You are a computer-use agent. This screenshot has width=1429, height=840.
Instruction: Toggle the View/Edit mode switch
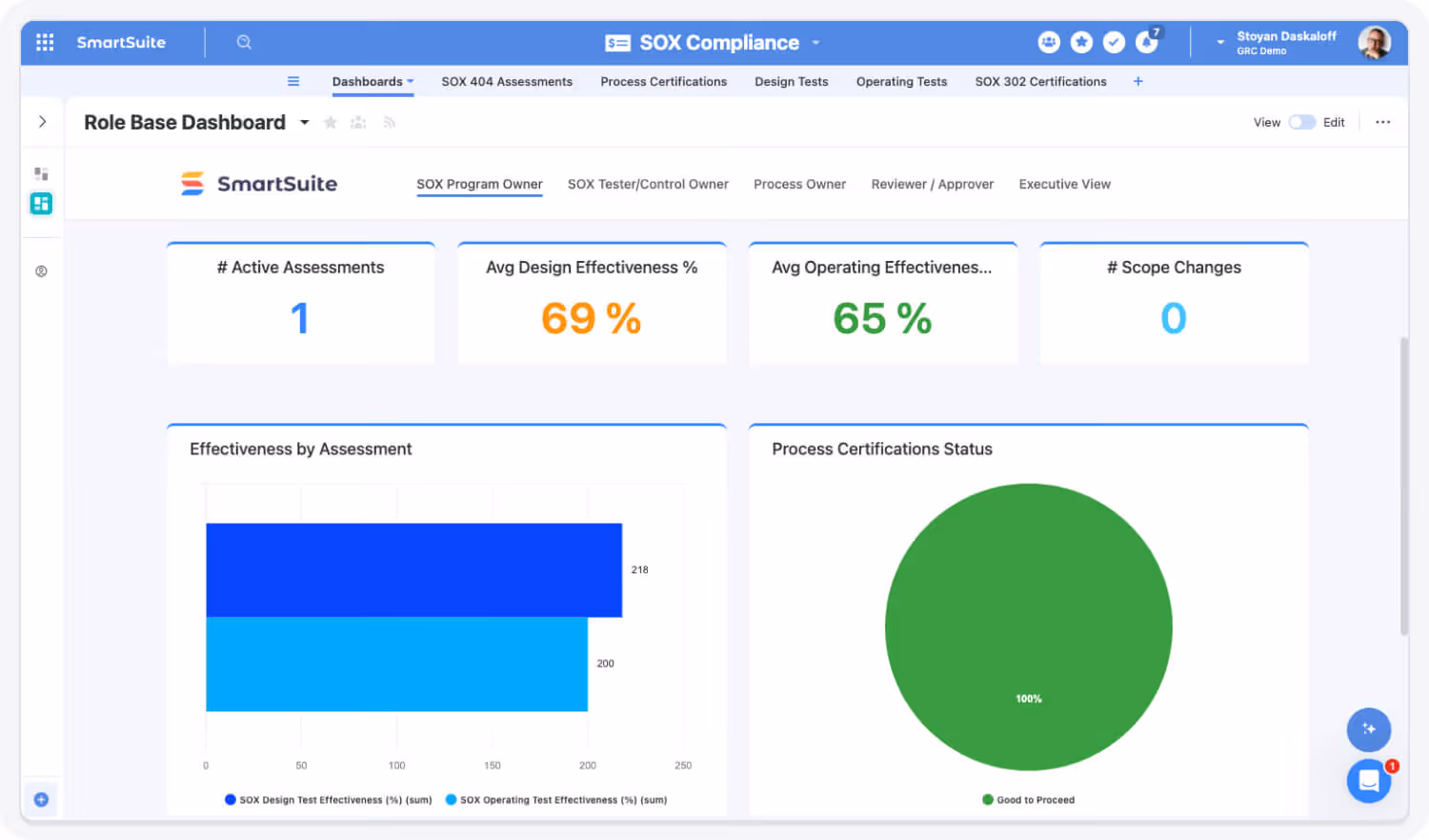point(1301,122)
